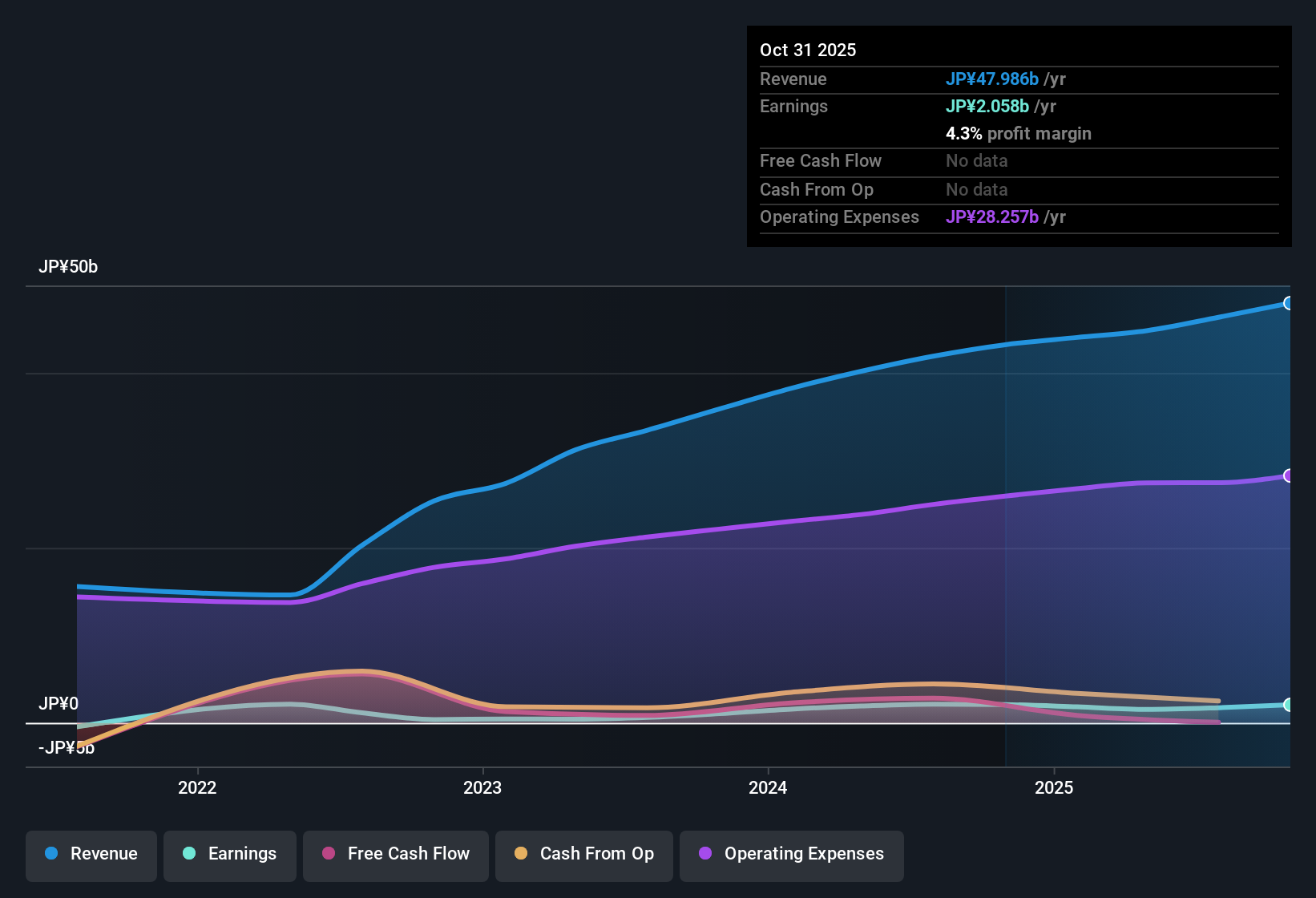Click the teal Earnings legend dot
Viewport: 1316px width, 898px height.
(x=189, y=854)
